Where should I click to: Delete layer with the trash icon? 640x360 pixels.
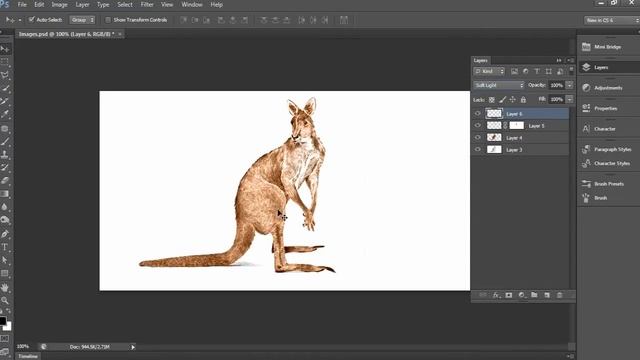(x=560, y=295)
